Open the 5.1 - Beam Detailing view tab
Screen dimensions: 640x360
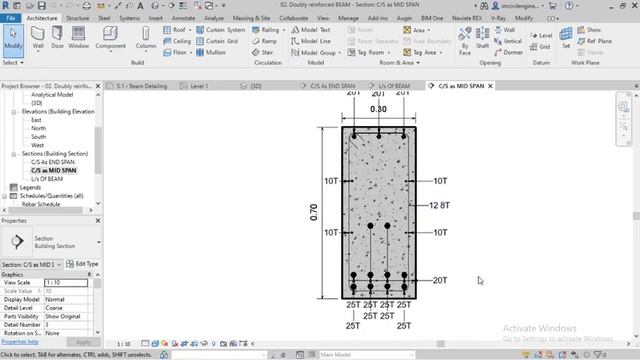(x=137, y=86)
